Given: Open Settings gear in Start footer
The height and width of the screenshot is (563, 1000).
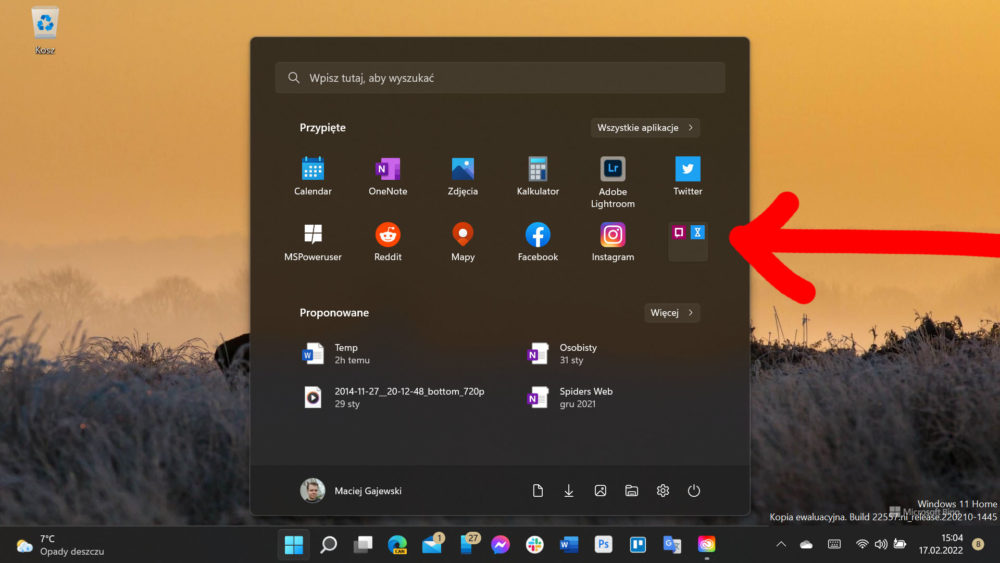Looking at the screenshot, I should (663, 490).
